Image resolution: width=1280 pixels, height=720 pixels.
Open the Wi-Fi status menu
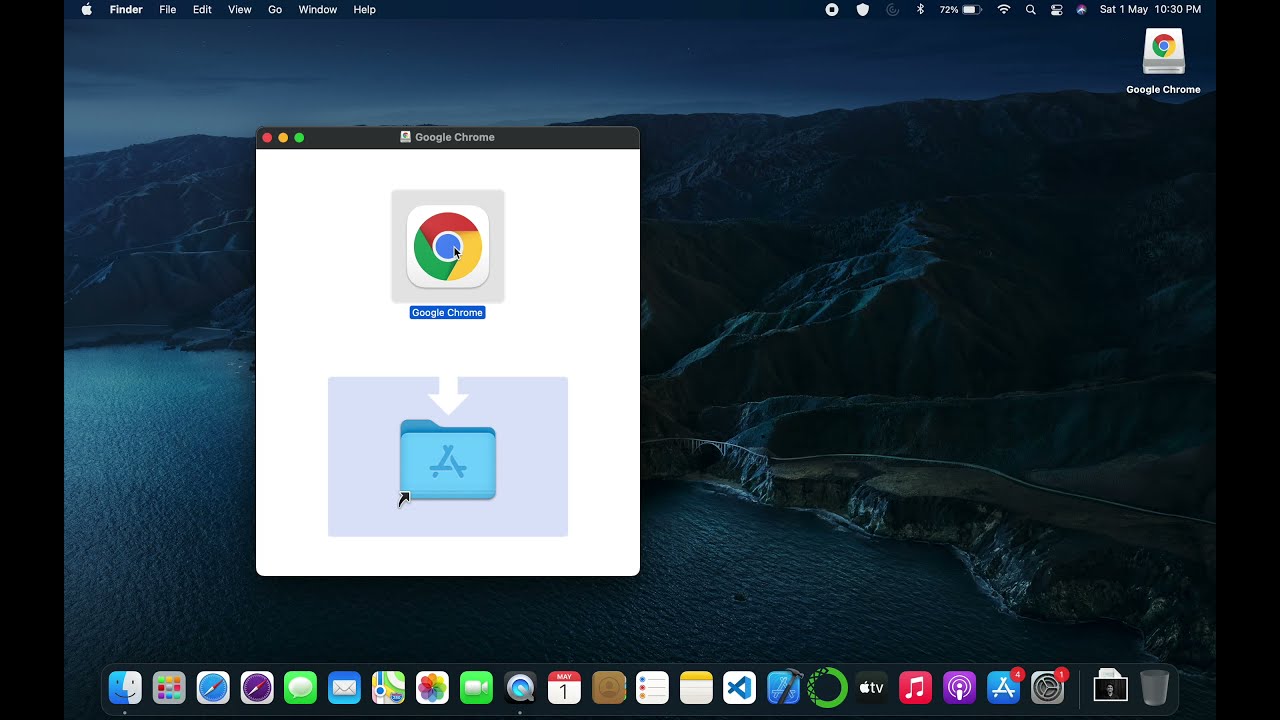click(x=1004, y=10)
